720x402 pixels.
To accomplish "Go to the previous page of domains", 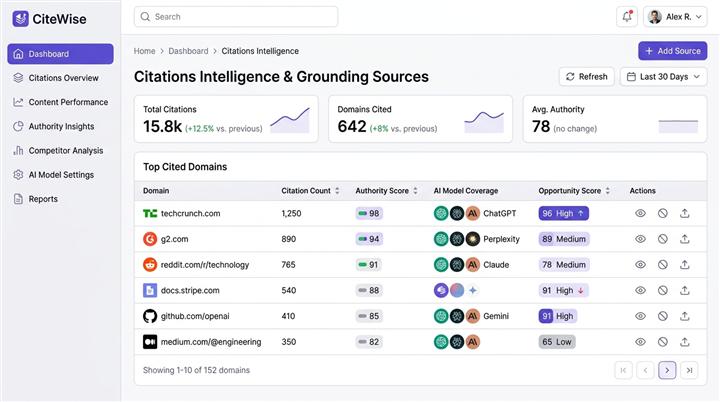I will (x=645, y=370).
